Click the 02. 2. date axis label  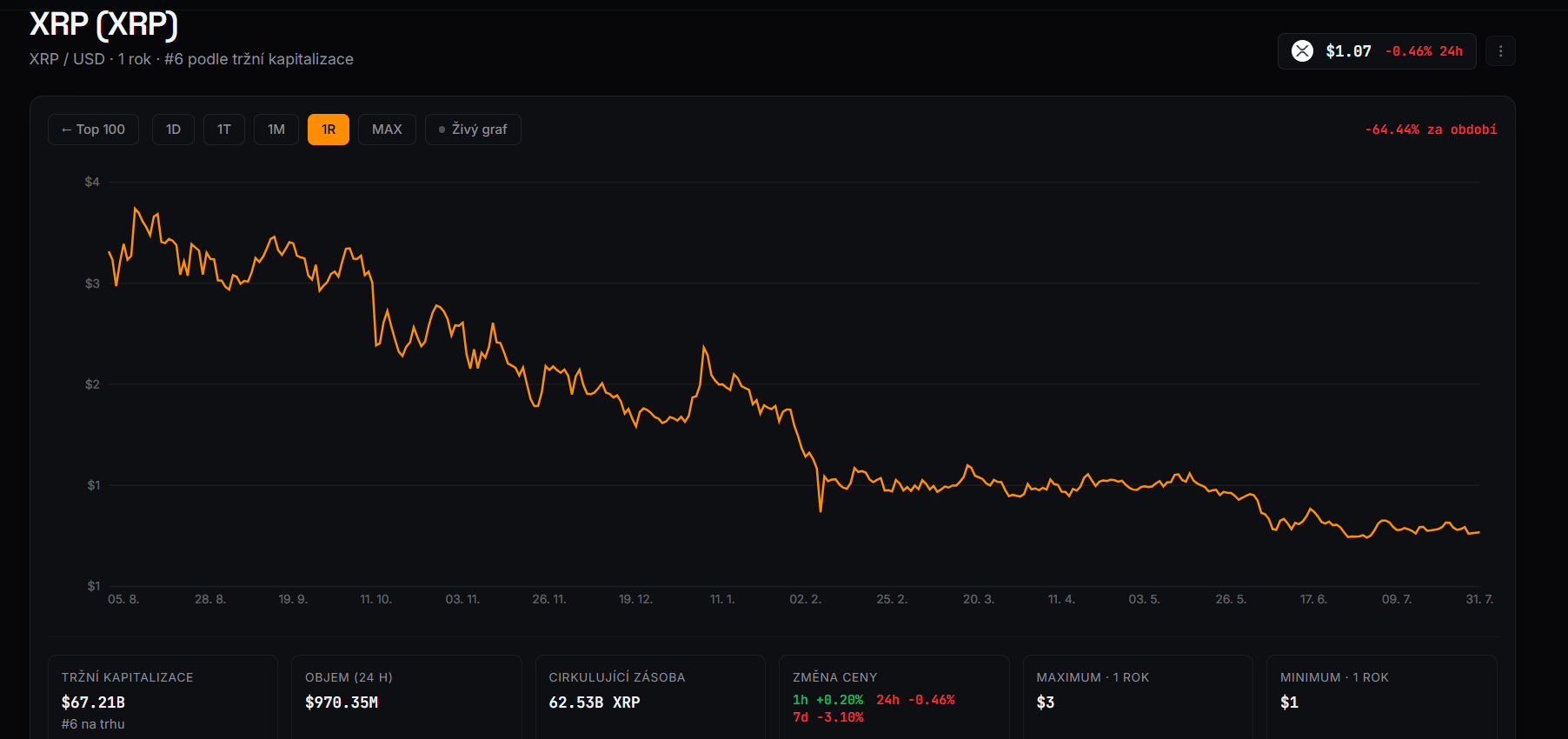805,599
